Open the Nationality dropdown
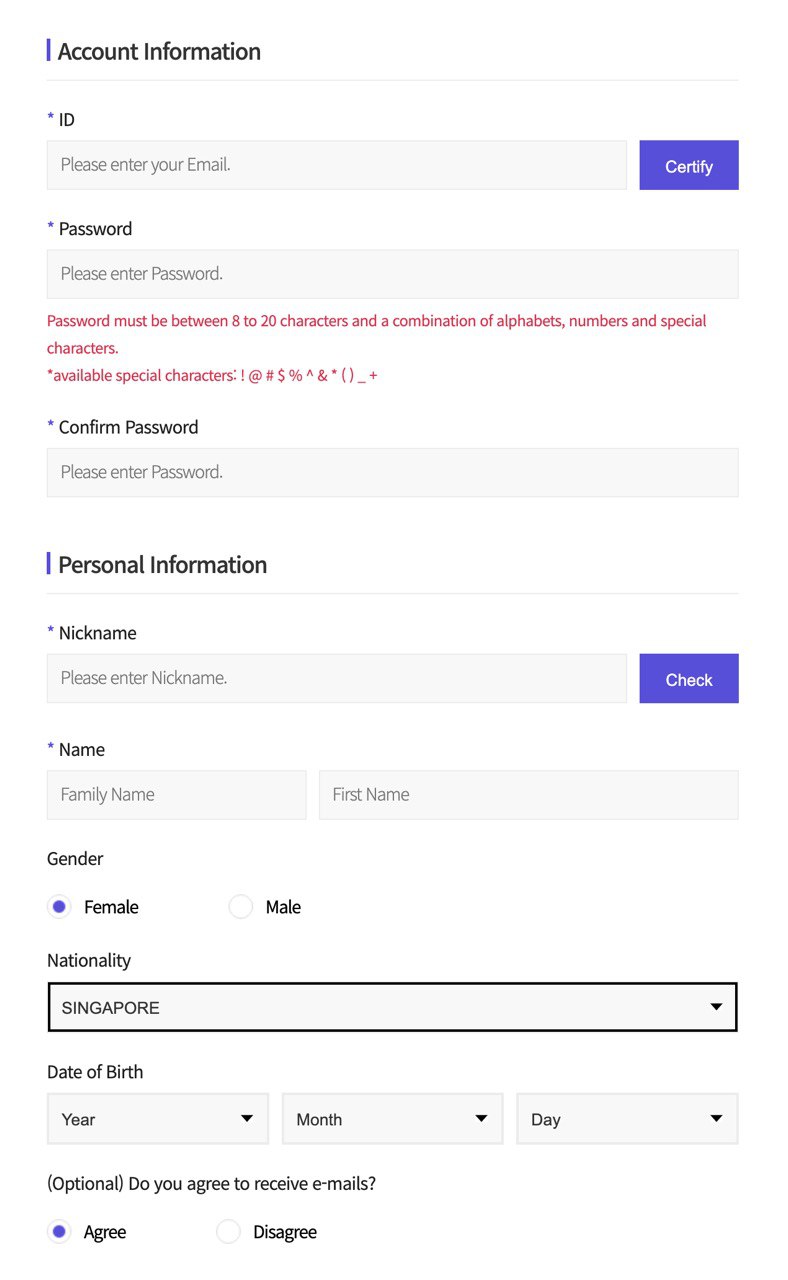This screenshot has width=788, height=1280. [x=392, y=1007]
